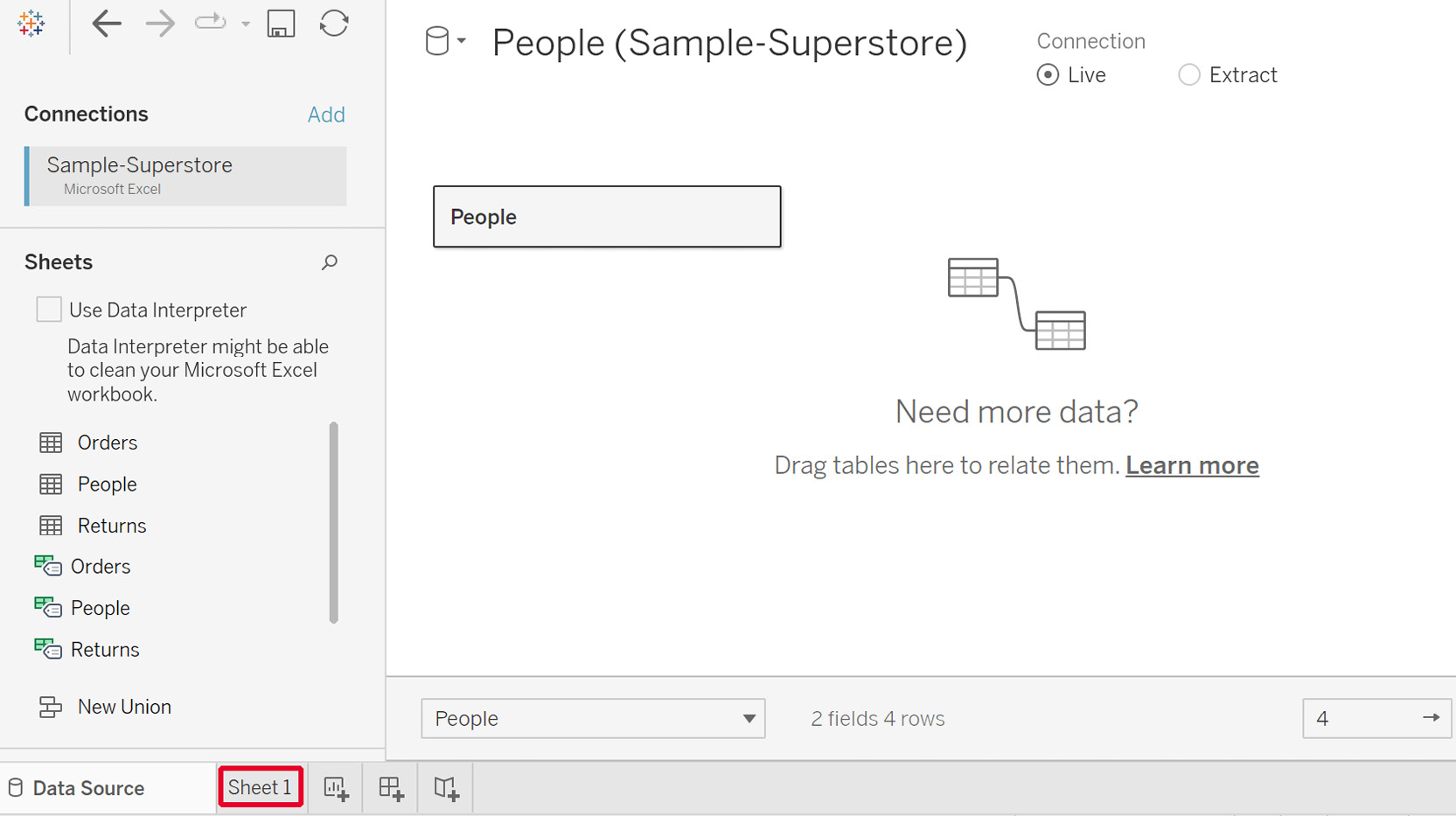This screenshot has width=1456, height=816.
Task: Create a new worksheet
Action: click(336, 788)
